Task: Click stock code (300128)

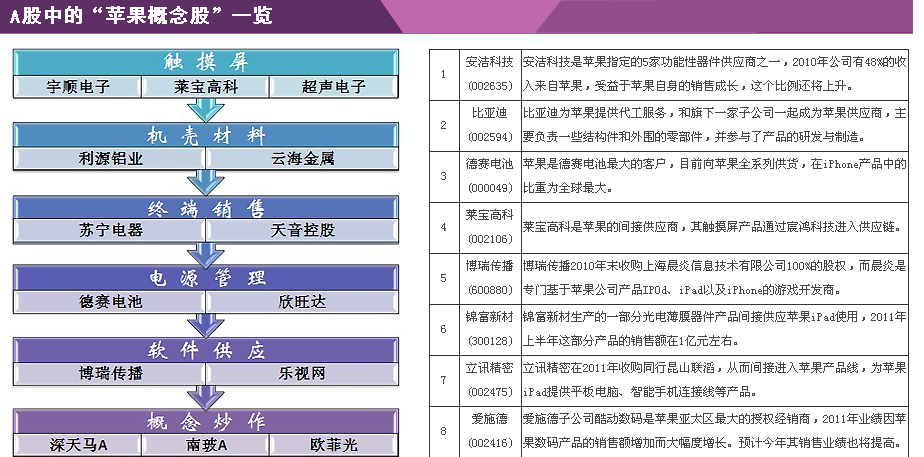Action: pos(490,341)
